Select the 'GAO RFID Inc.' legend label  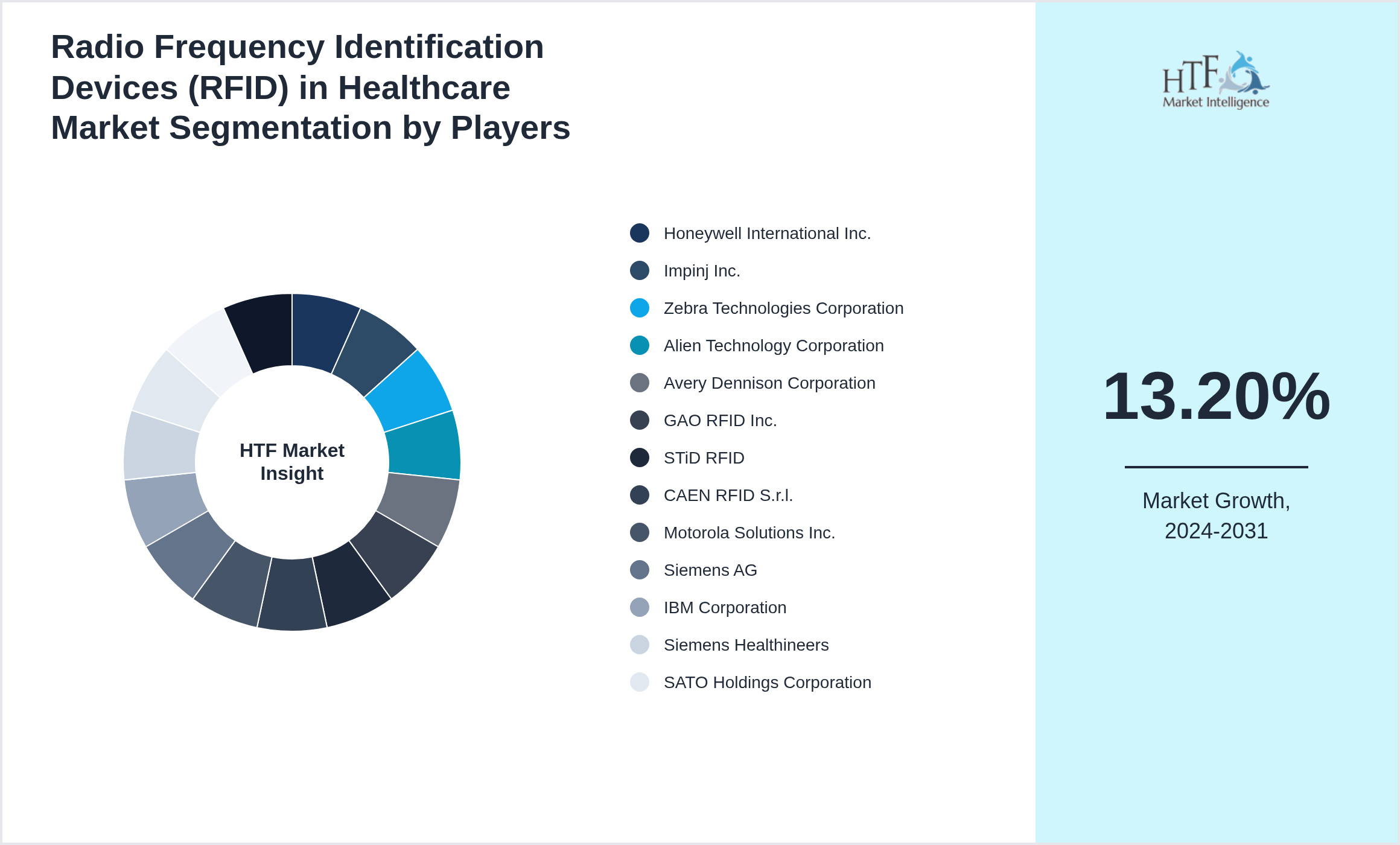pyautogui.click(x=720, y=421)
